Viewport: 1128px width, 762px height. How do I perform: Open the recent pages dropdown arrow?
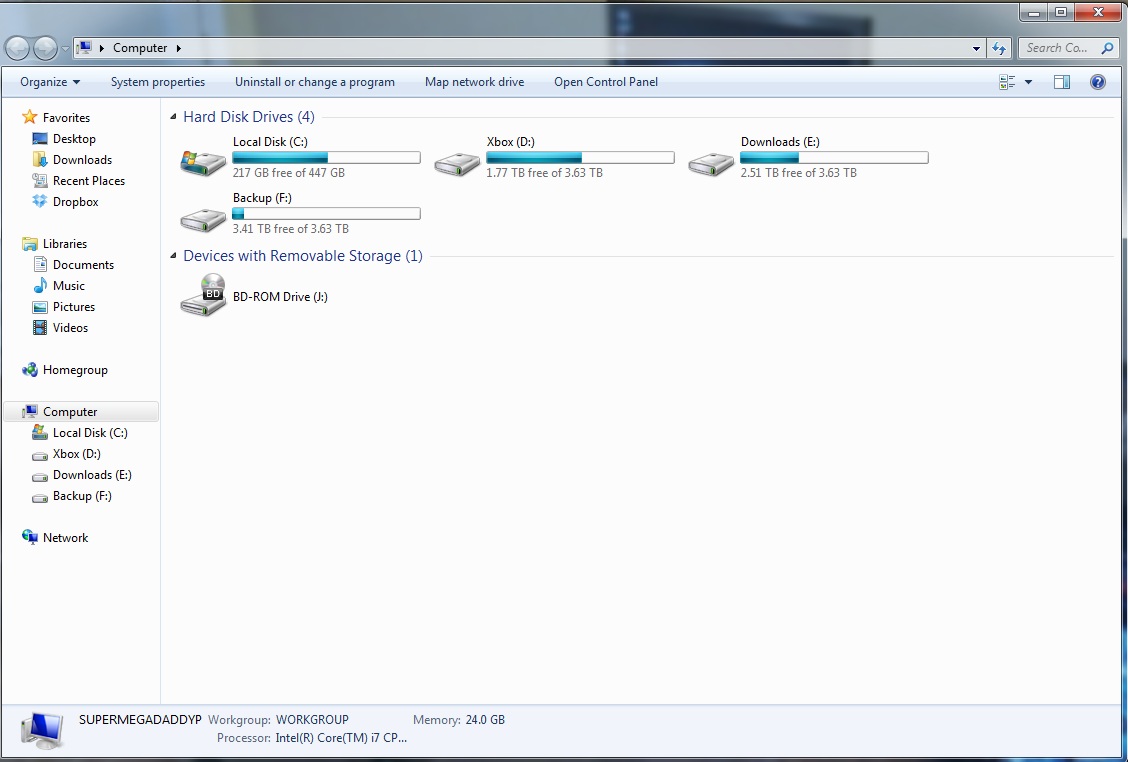(65, 48)
